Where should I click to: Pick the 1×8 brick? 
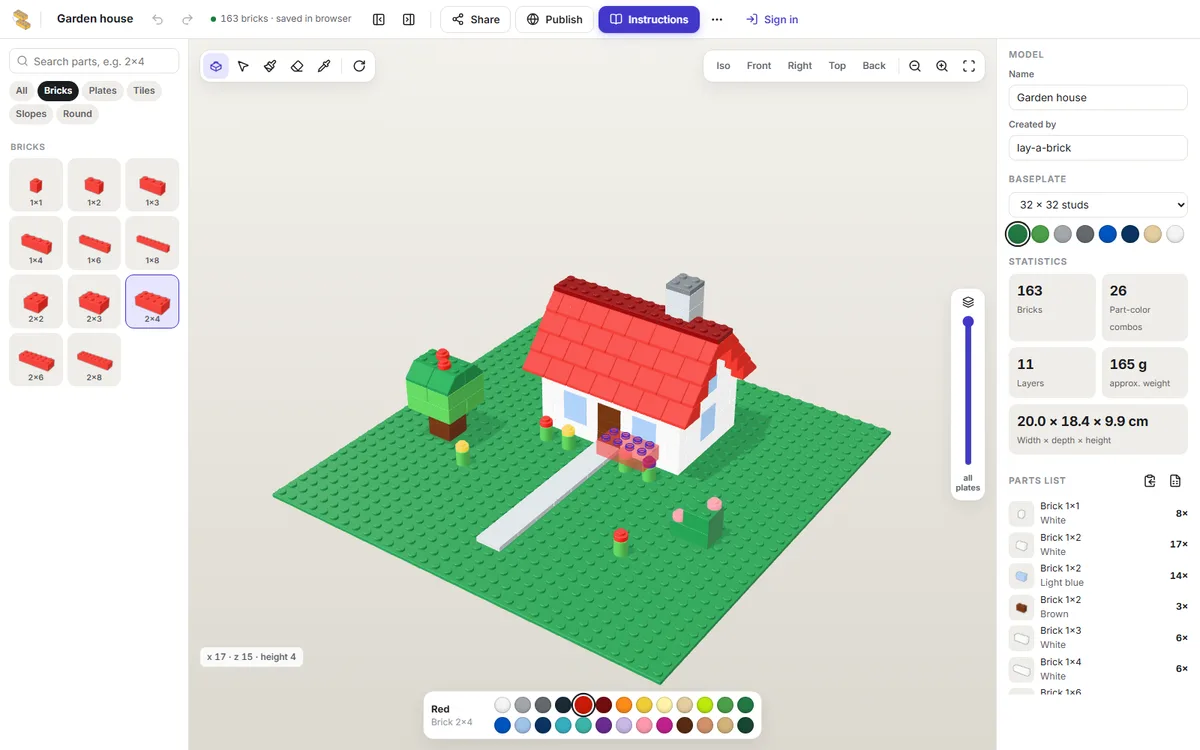click(x=152, y=243)
